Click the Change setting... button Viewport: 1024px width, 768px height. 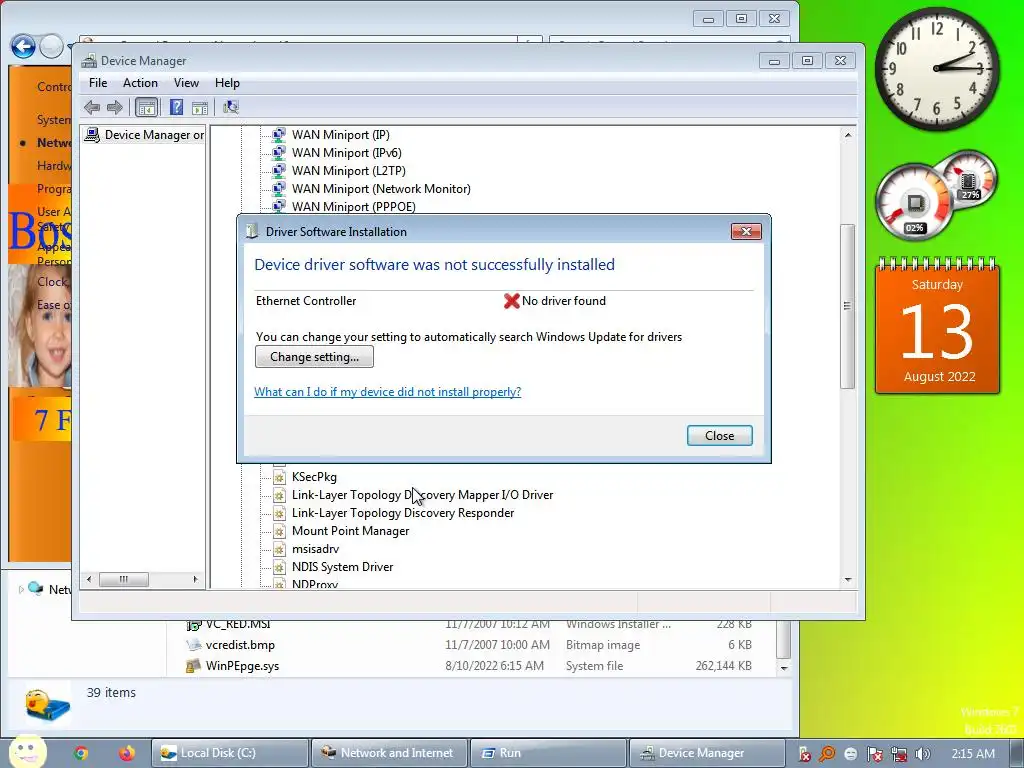314,357
